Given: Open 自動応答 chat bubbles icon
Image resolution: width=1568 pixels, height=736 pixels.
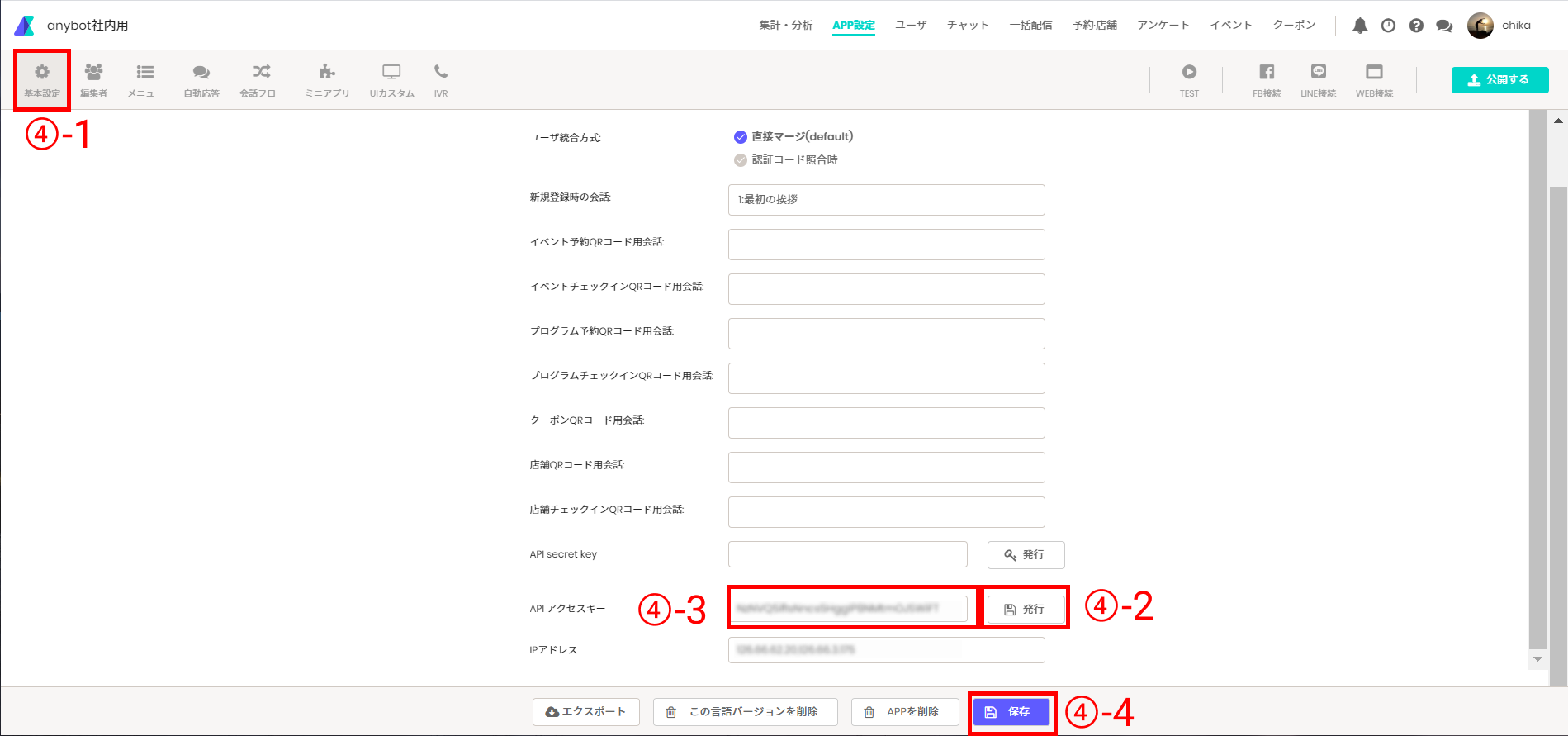Looking at the screenshot, I should [x=201, y=80].
